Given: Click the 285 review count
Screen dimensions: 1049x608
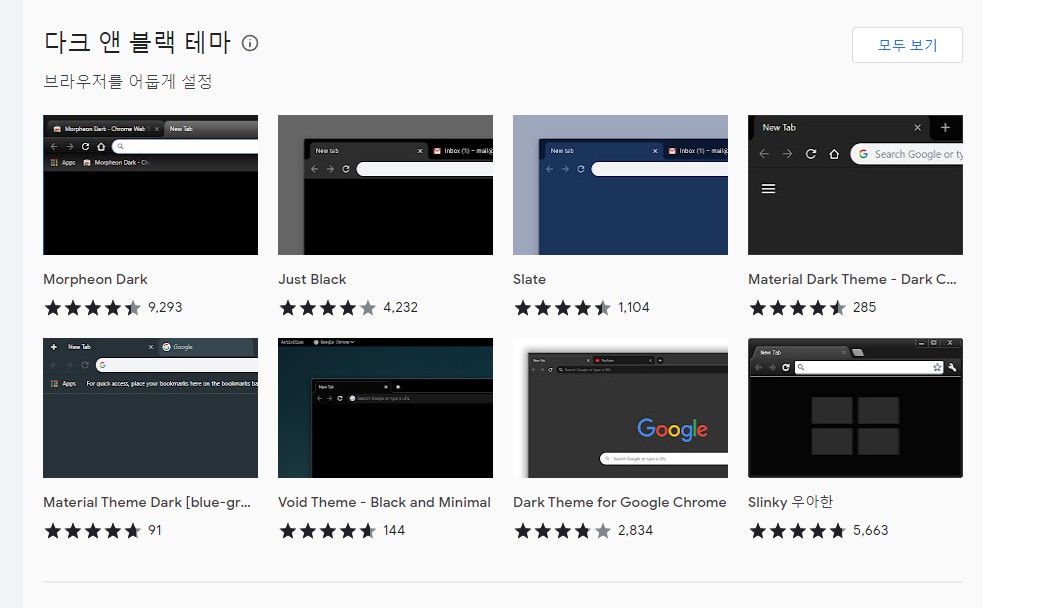Looking at the screenshot, I should click(x=864, y=308).
